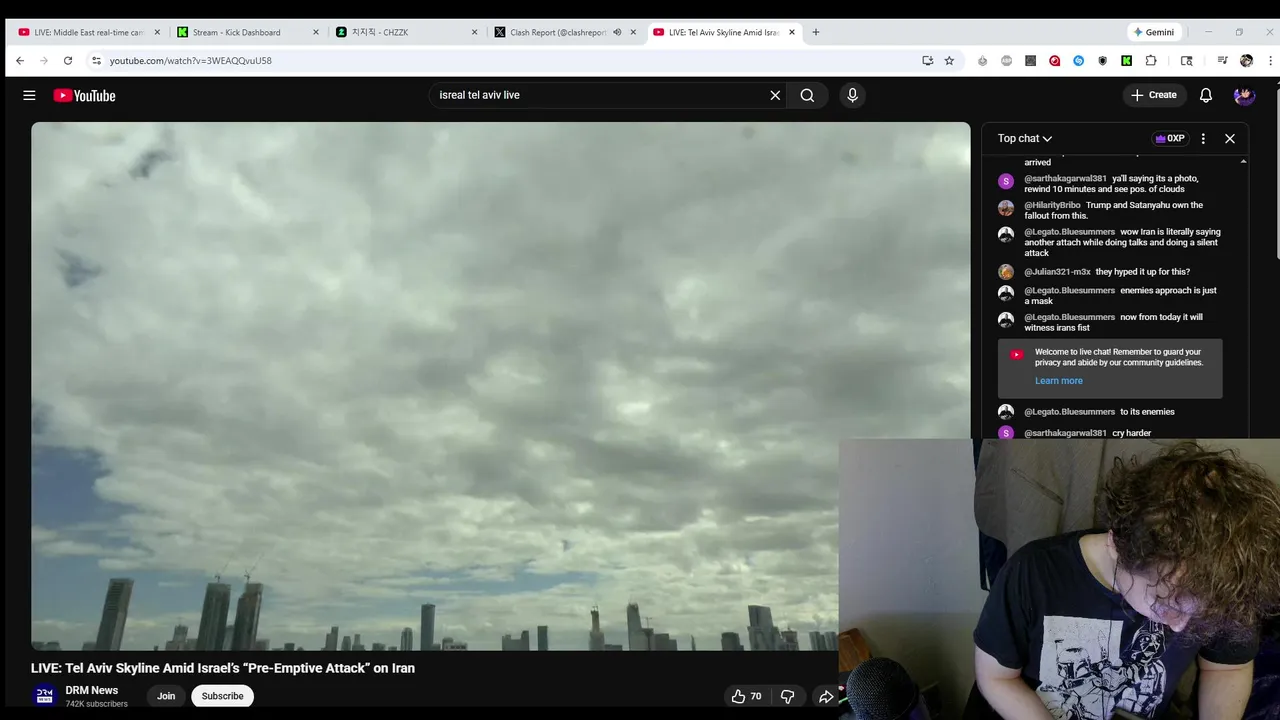Image resolution: width=1280 pixels, height=720 pixels.
Task: Close the Kick Dashboard tab
Action: coord(316,32)
